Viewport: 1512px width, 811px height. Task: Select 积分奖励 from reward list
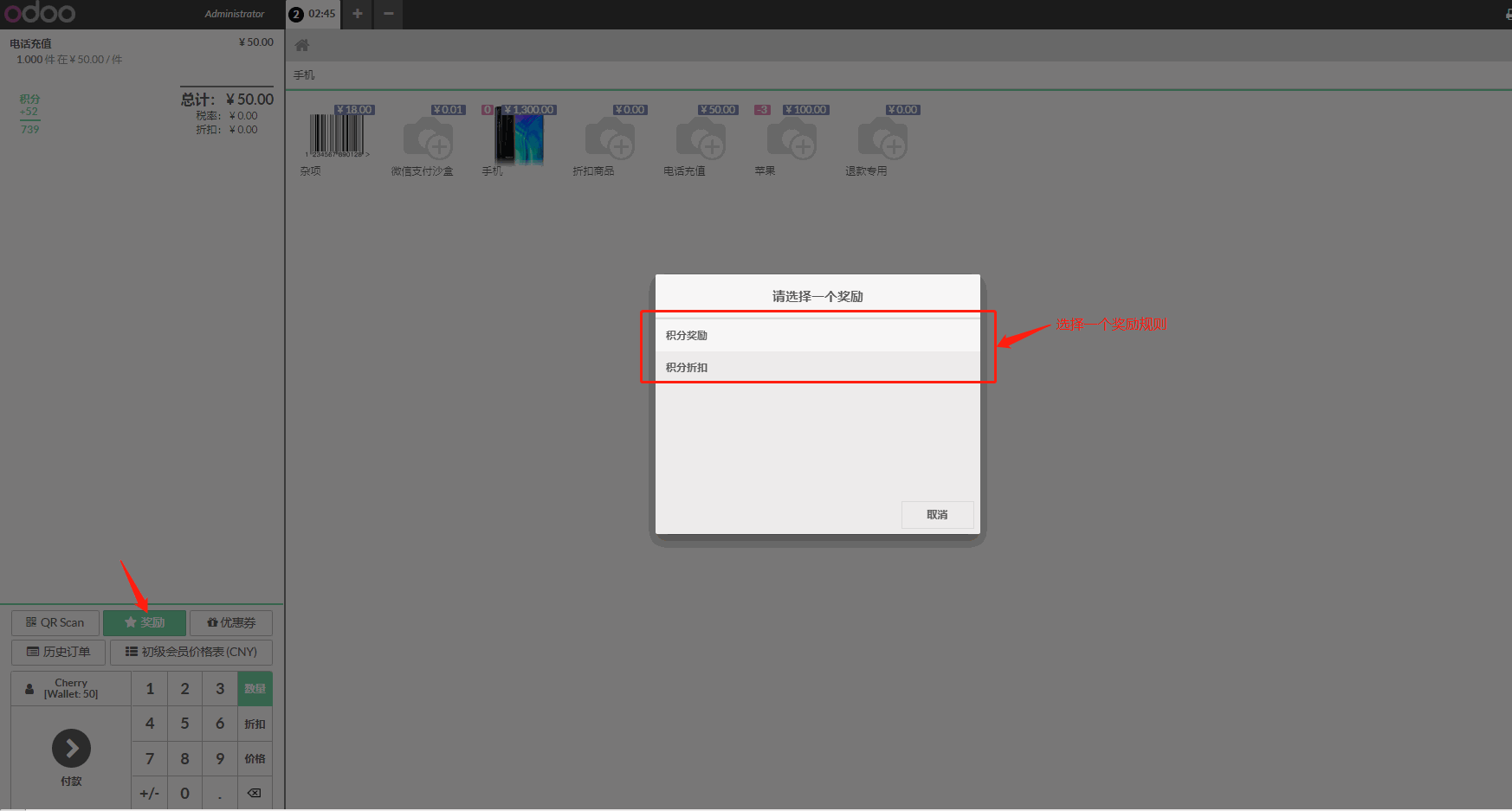[x=817, y=336]
